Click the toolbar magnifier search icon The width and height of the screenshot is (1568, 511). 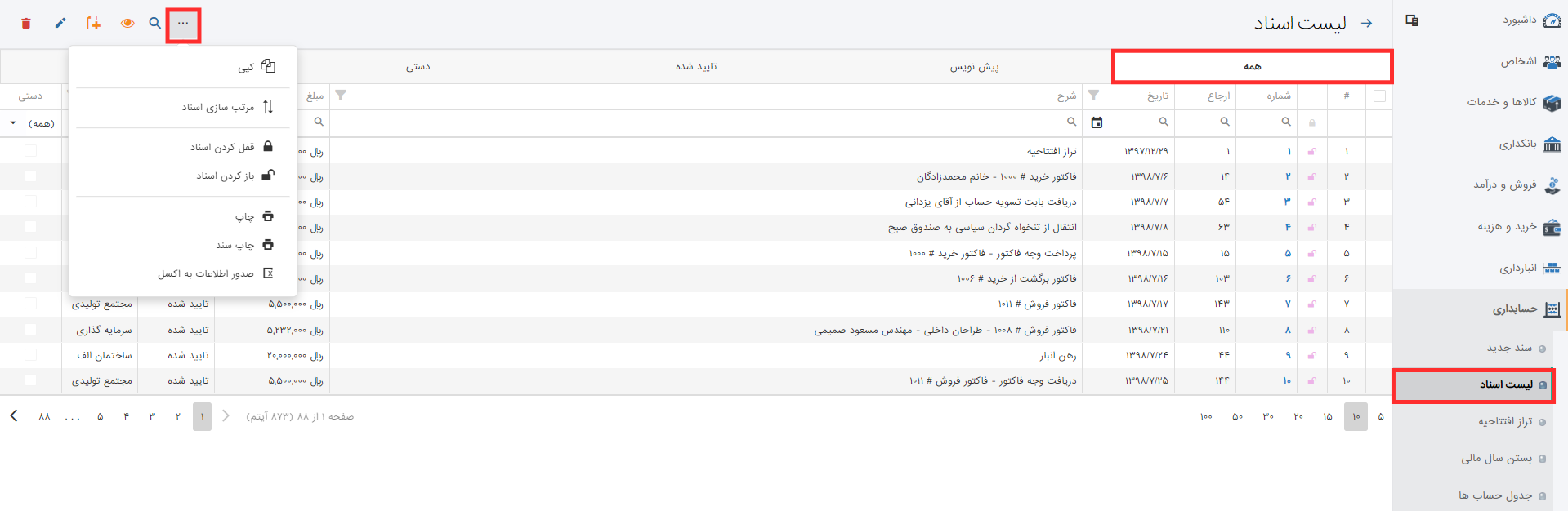point(155,24)
